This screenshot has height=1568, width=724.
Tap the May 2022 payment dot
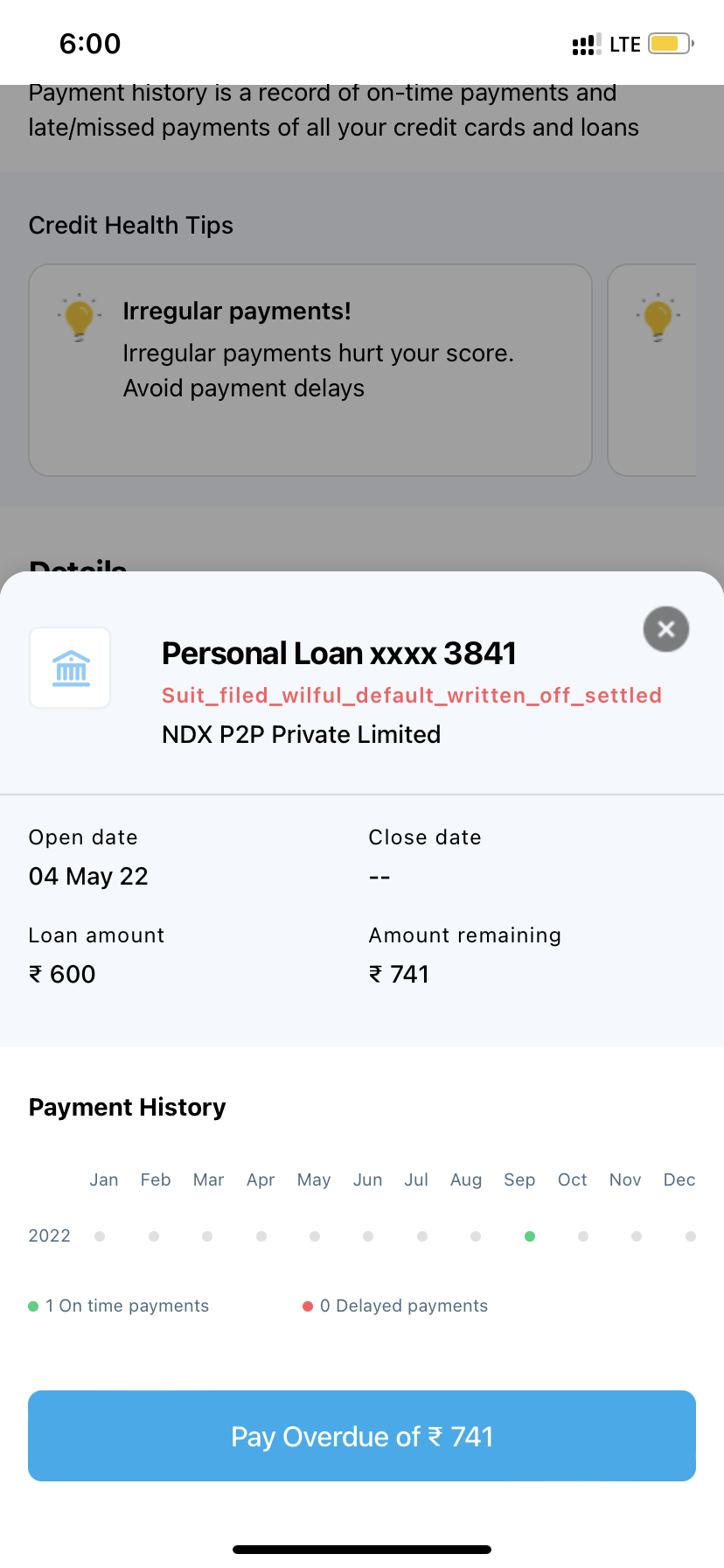point(315,1236)
